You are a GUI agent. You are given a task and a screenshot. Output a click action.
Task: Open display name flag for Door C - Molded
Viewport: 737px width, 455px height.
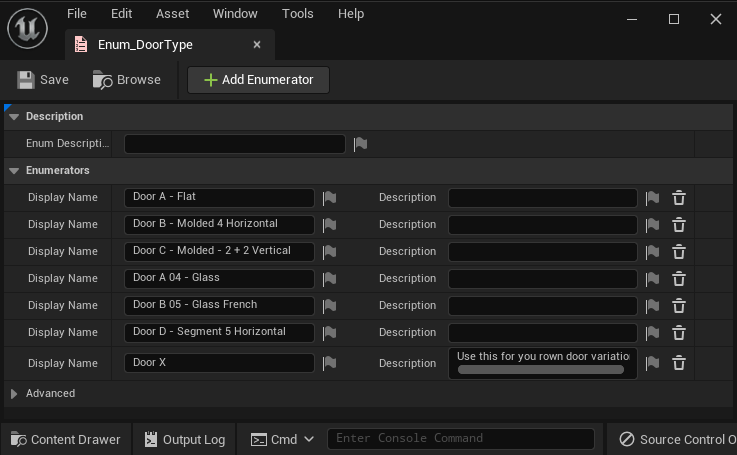329,252
